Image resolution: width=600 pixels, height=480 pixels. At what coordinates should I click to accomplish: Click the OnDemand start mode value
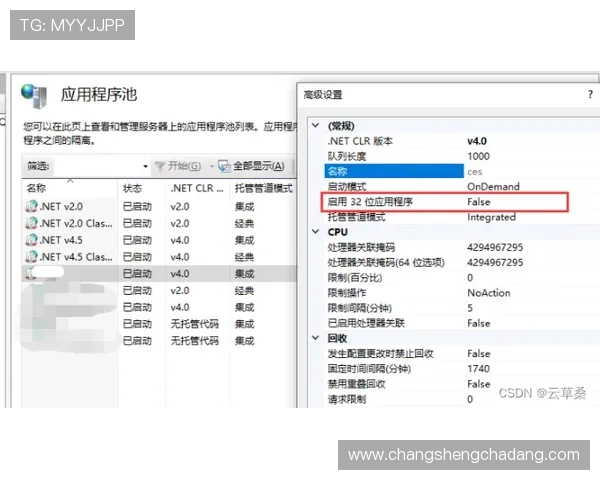point(493,186)
